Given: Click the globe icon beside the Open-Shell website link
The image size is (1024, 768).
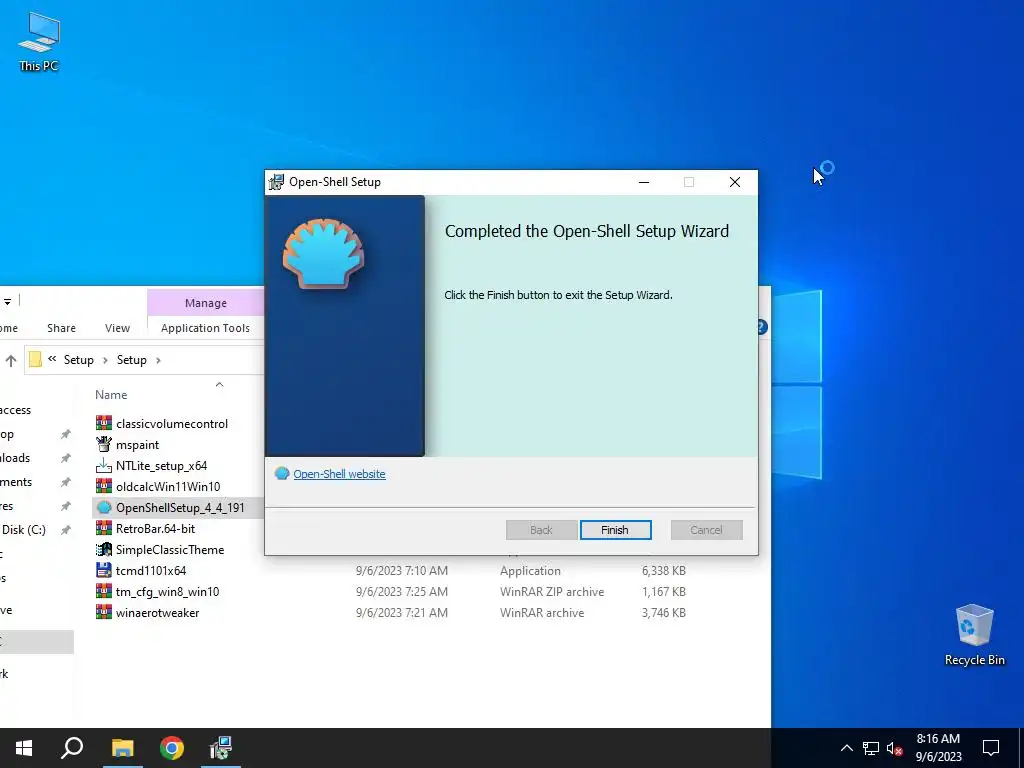Looking at the screenshot, I should point(281,473).
